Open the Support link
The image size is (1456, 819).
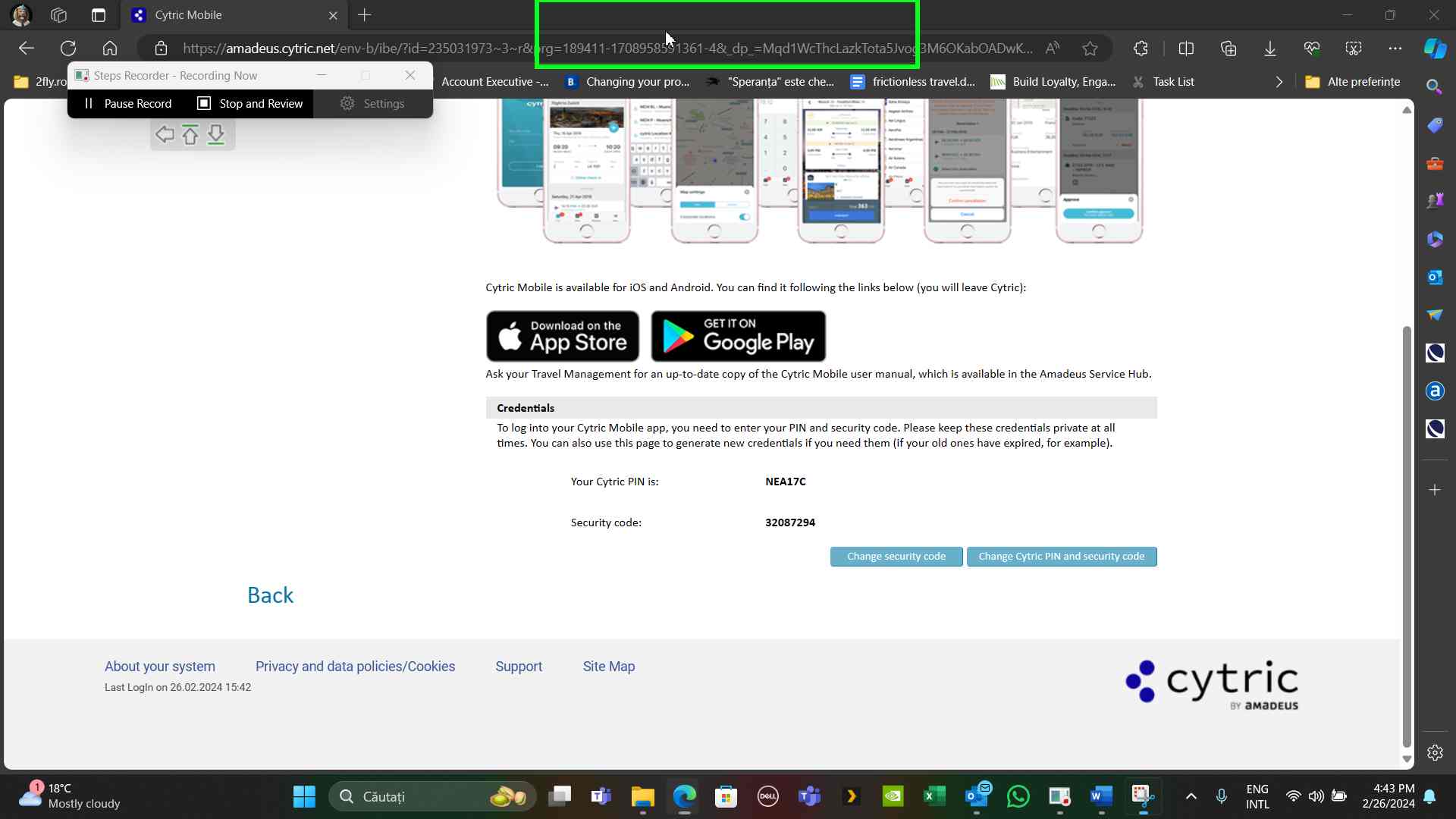pyautogui.click(x=519, y=667)
